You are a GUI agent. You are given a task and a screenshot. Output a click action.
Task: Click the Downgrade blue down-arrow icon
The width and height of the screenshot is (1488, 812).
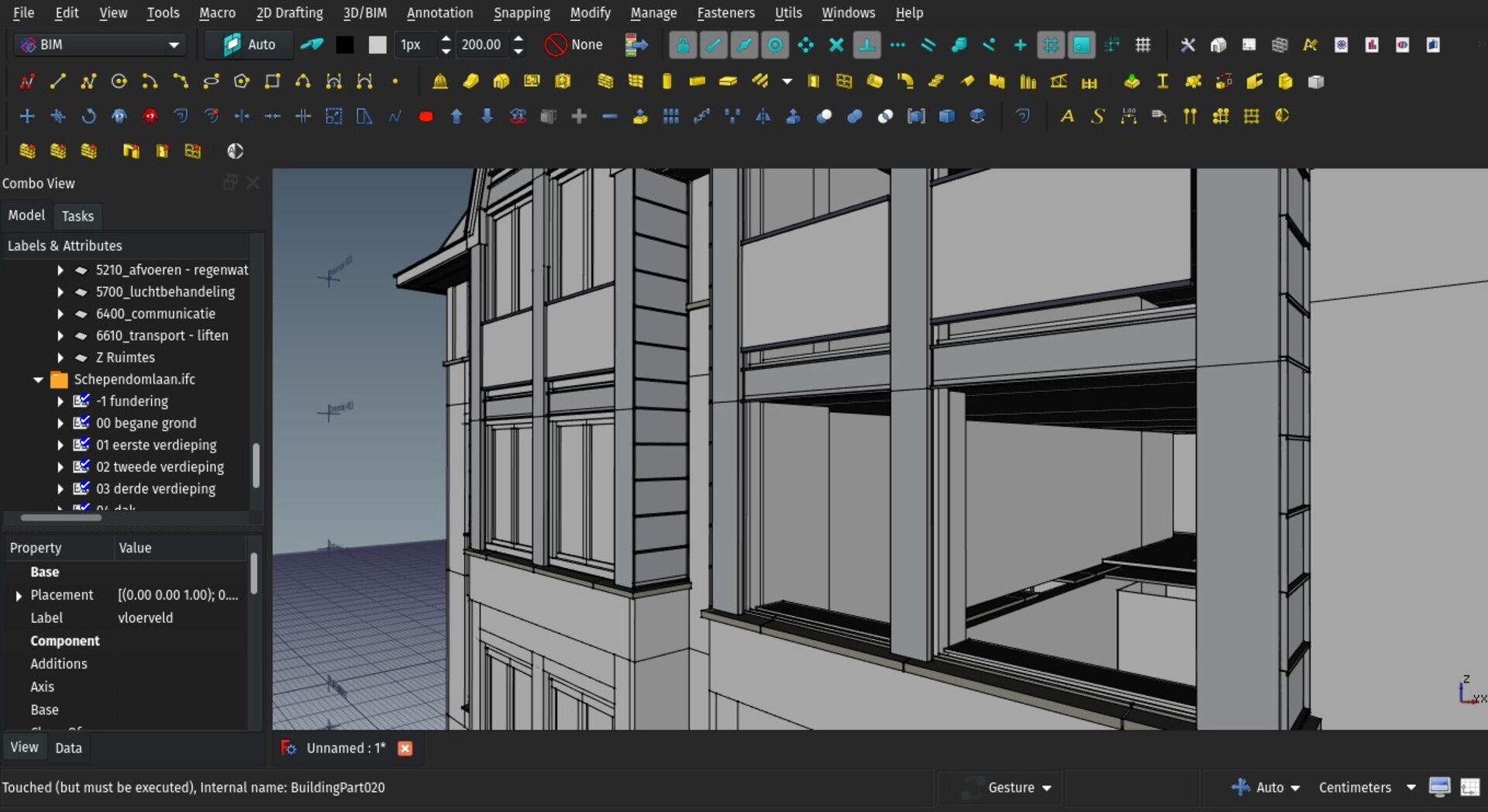click(x=487, y=116)
